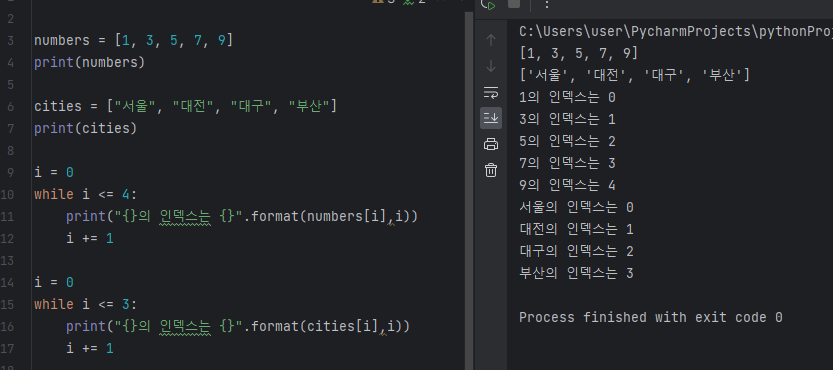Click the print line containing 'numbers[i]'
This screenshot has width=833, height=370.
pyautogui.click(x=242, y=216)
